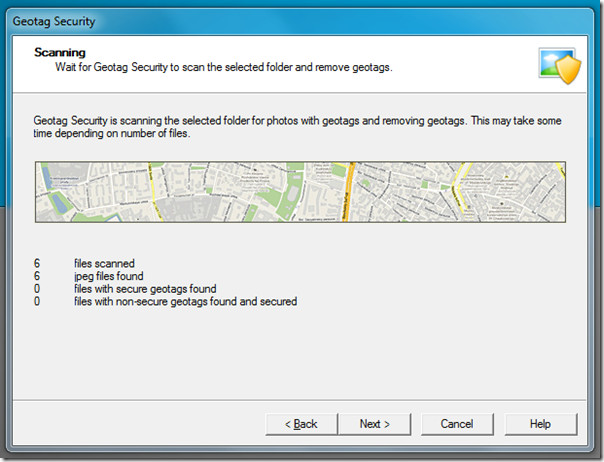The width and height of the screenshot is (604, 462).
Task: Click the 'Scanning' heading text
Action: (x=60, y=52)
